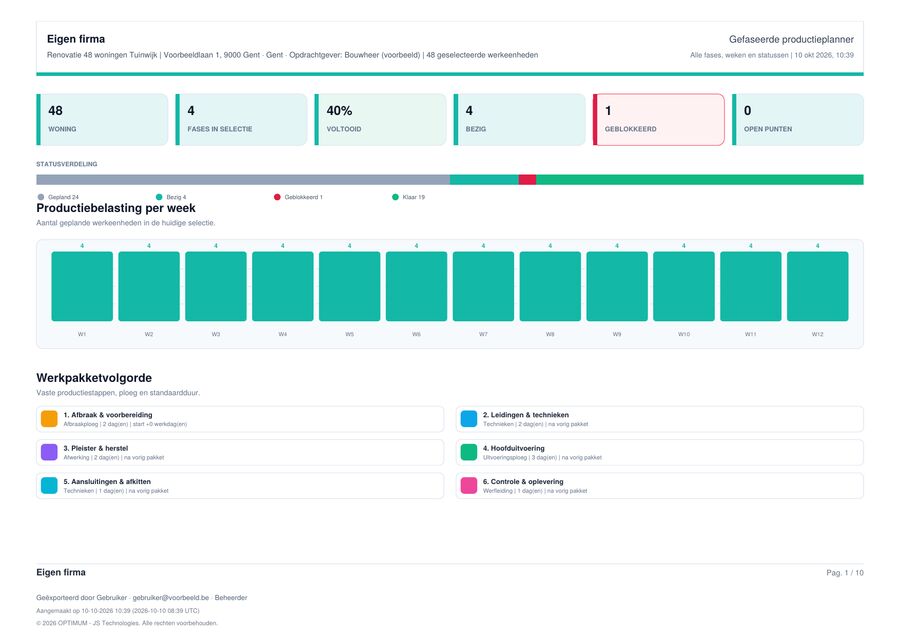Click the '6. Controle & oplevering' title
This screenshot has height=637, width=900.
tap(523, 481)
